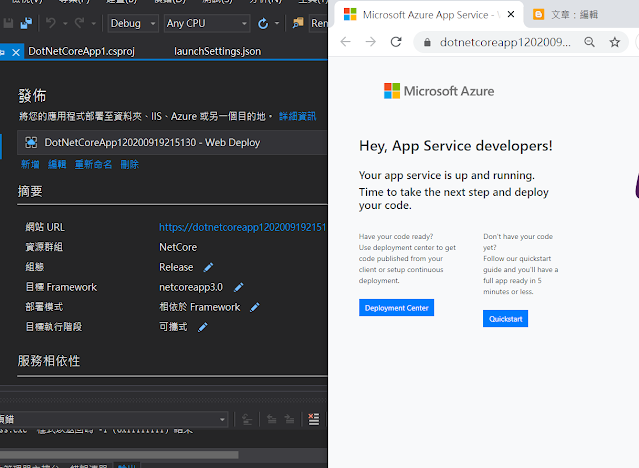
Task: Click the 詳細資訊 link
Action: 297,117
